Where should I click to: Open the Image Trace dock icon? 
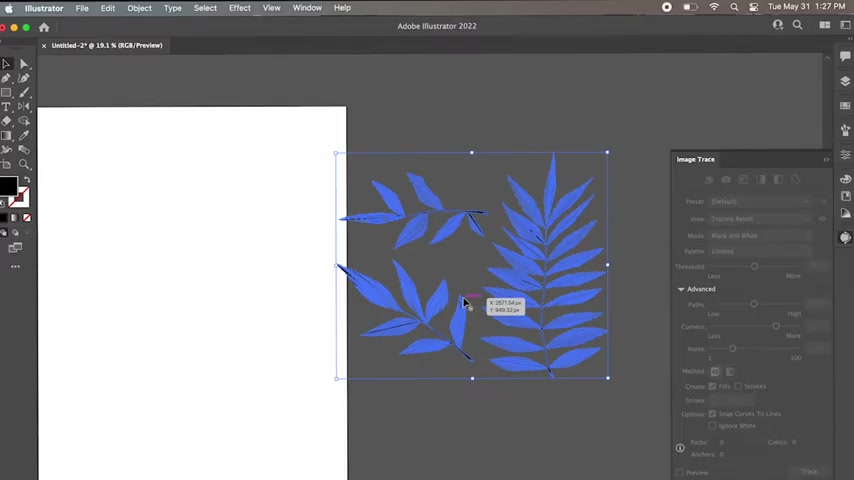(x=845, y=238)
